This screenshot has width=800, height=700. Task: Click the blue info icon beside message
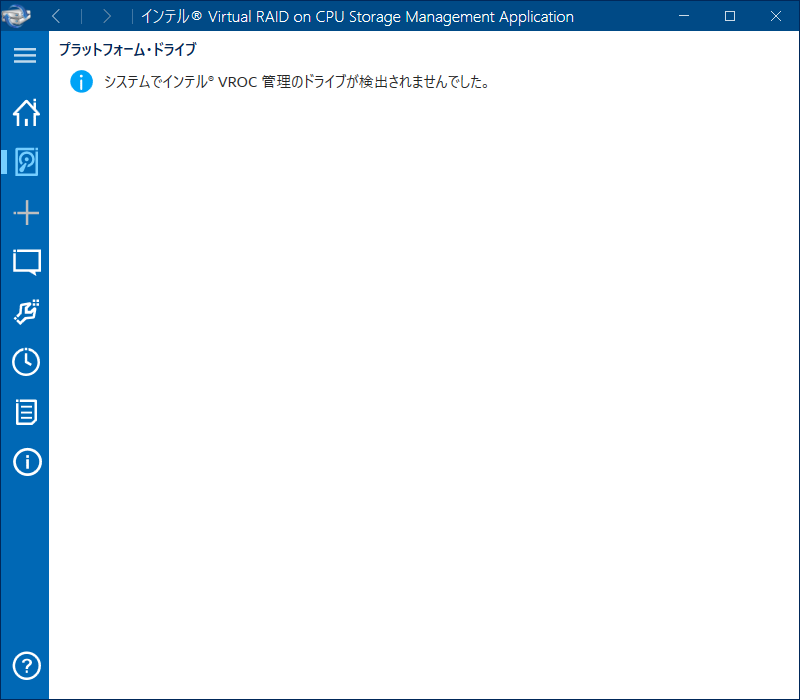81,82
